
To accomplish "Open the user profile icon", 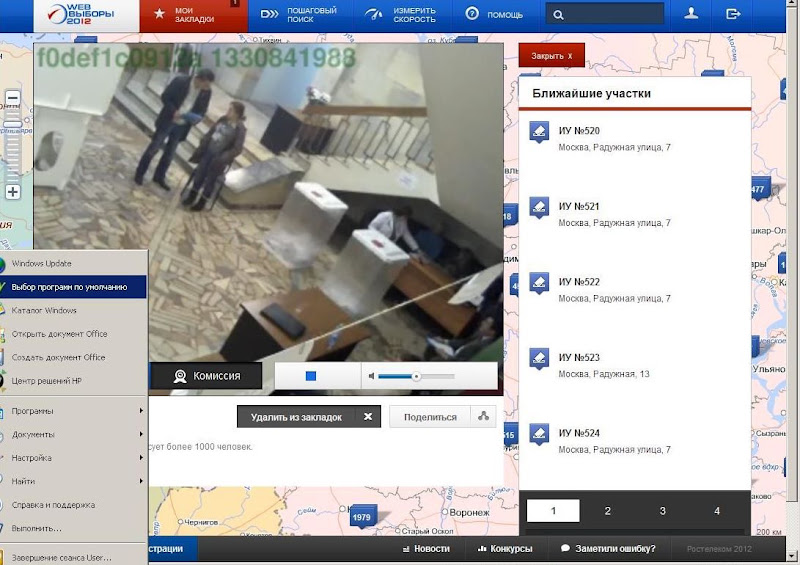I will coord(691,14).
